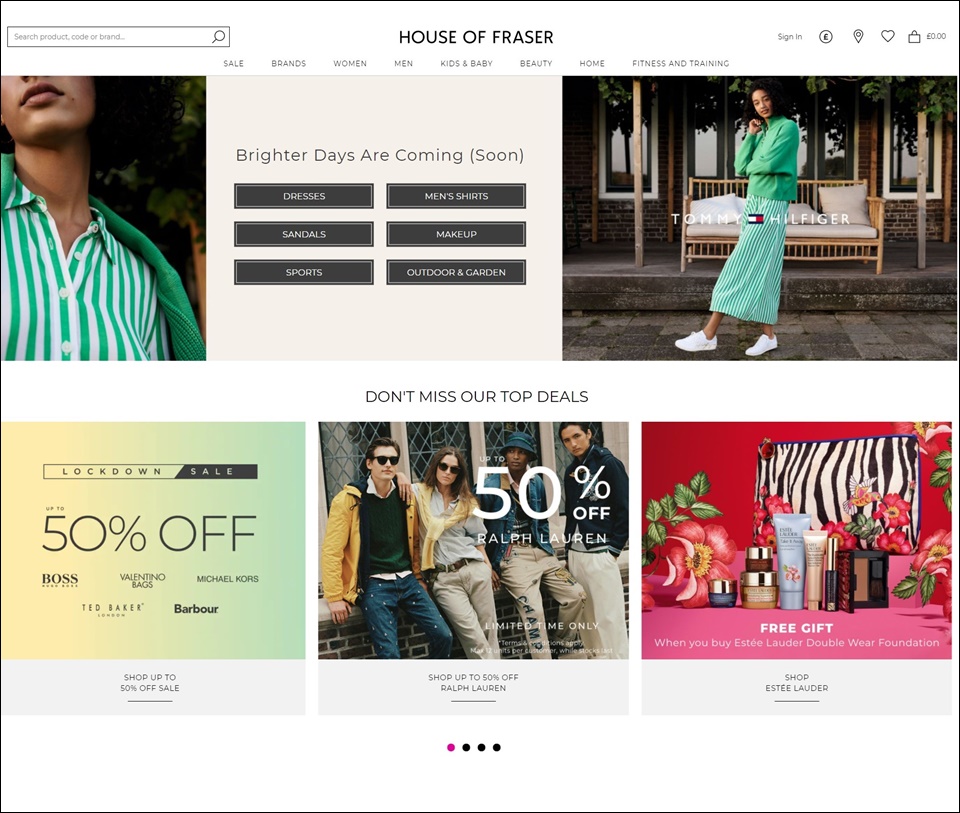Focus the product search field
The width and height of the screenshot is (960, 813).
(x=118, y=37)
